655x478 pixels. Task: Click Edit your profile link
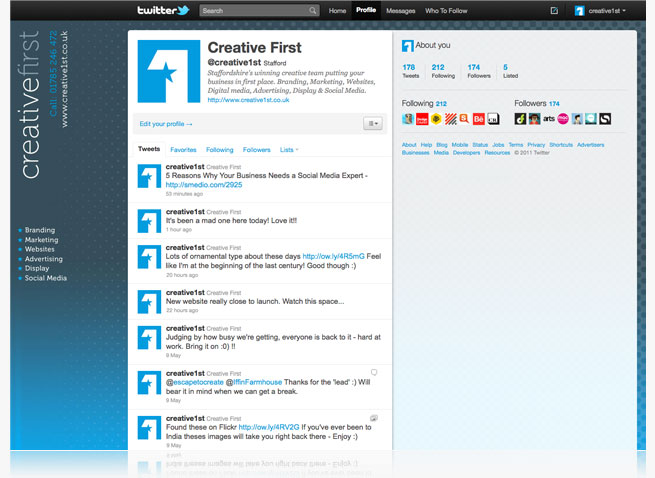pos(166,124)
